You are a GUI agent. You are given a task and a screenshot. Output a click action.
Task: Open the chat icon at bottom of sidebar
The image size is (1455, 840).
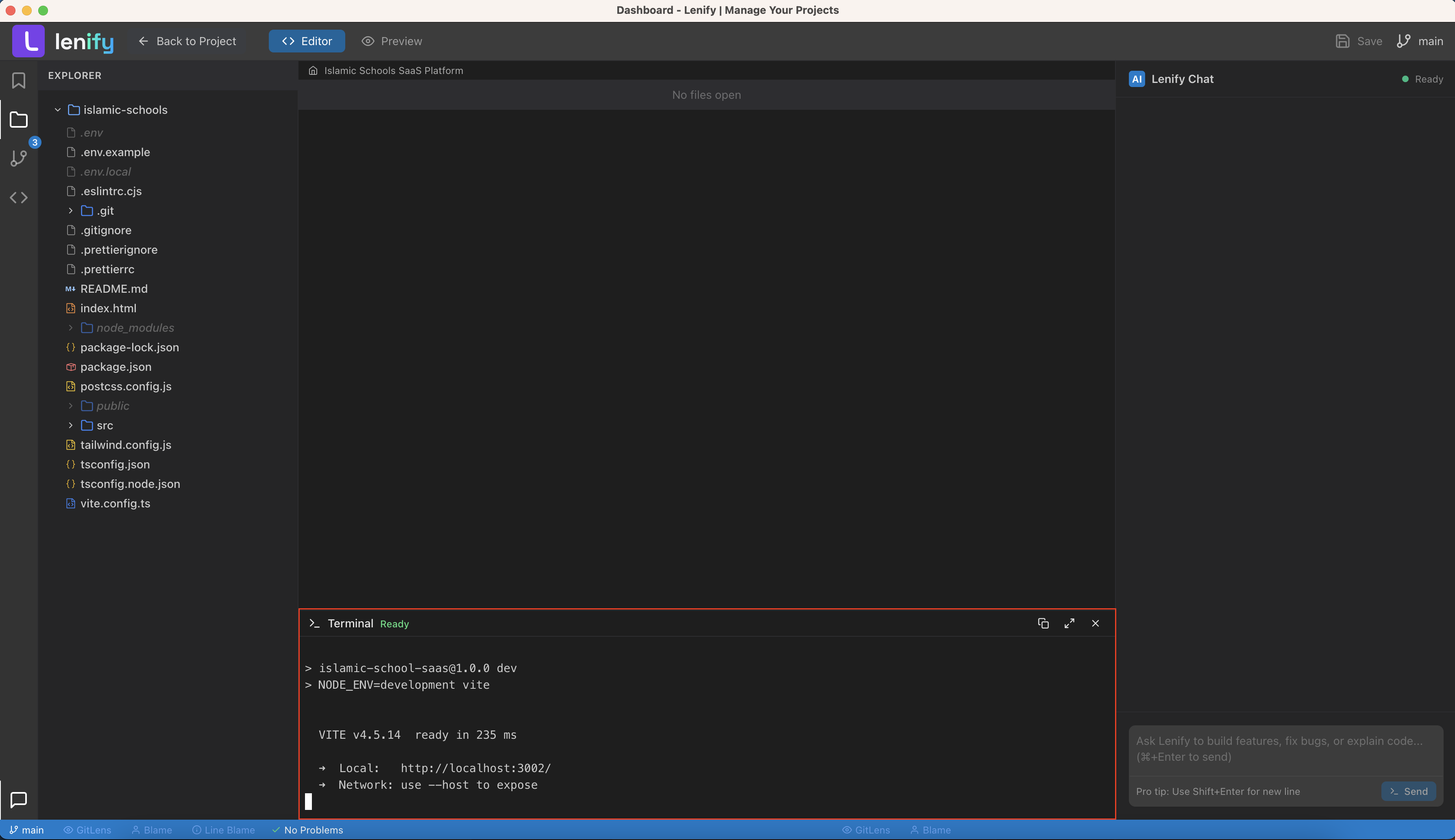click(x=18, y=800)
